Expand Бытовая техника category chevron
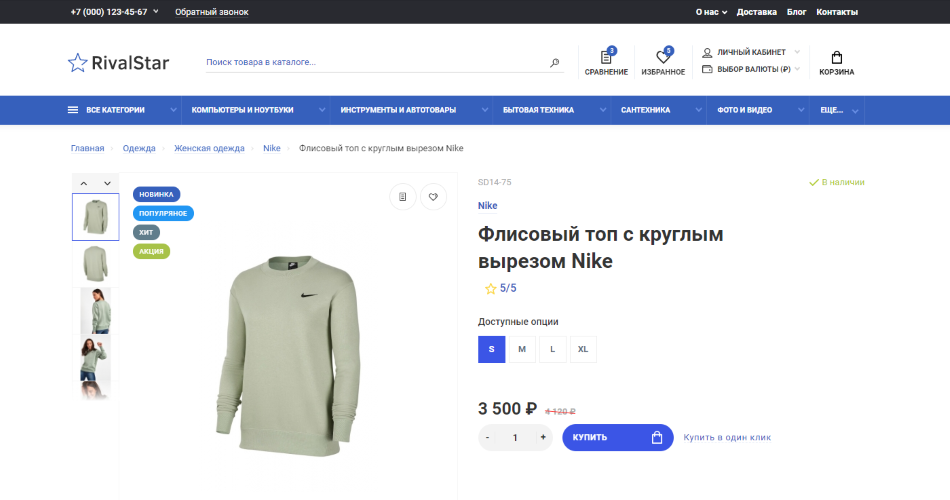The image size is (950, 500). coord(603,110)
